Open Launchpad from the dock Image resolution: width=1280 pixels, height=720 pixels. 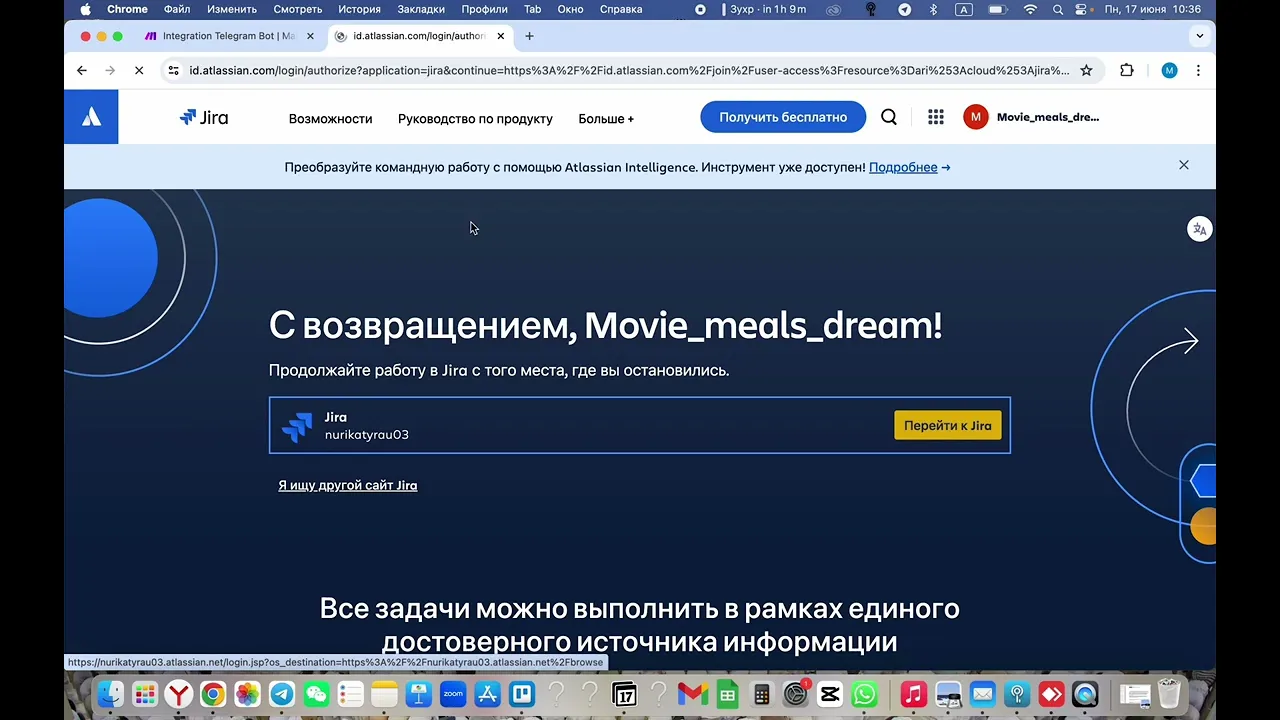pos(145,693)
